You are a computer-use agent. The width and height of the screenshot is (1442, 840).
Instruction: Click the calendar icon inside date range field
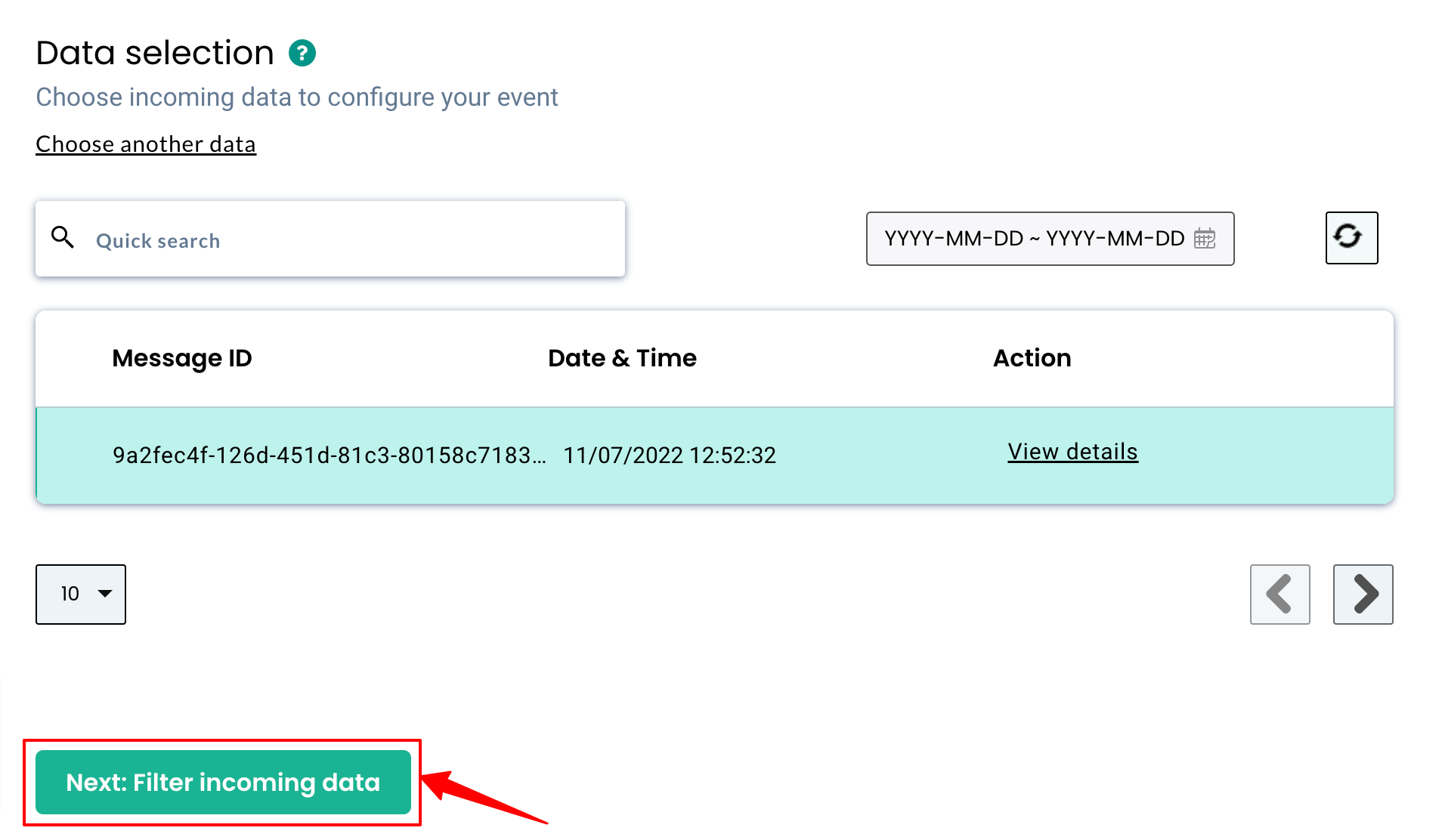point(1207,239)
